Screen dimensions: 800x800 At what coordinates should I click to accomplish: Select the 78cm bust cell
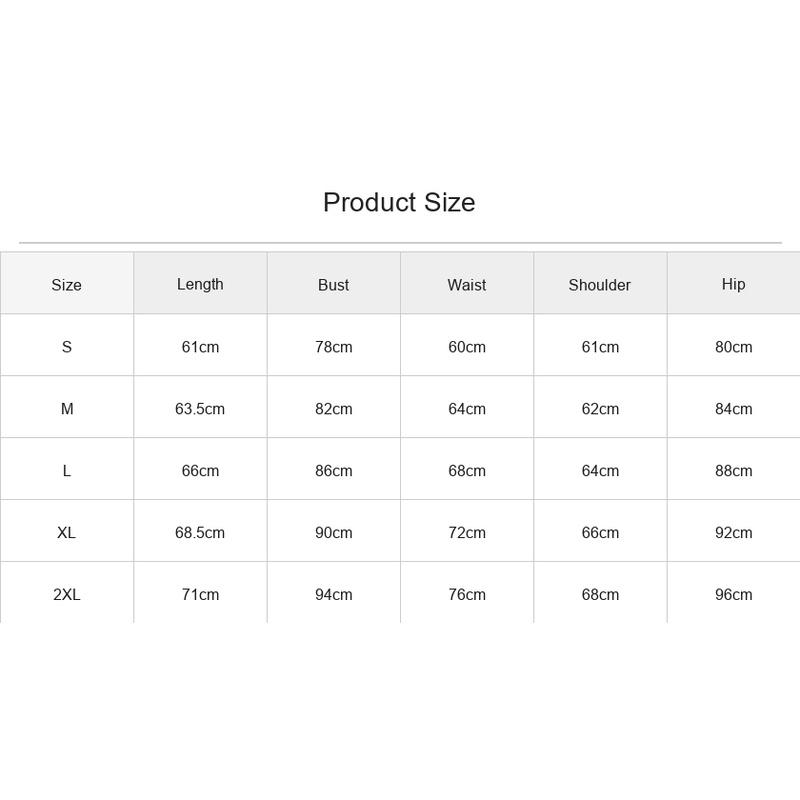(x=334, y=347)
